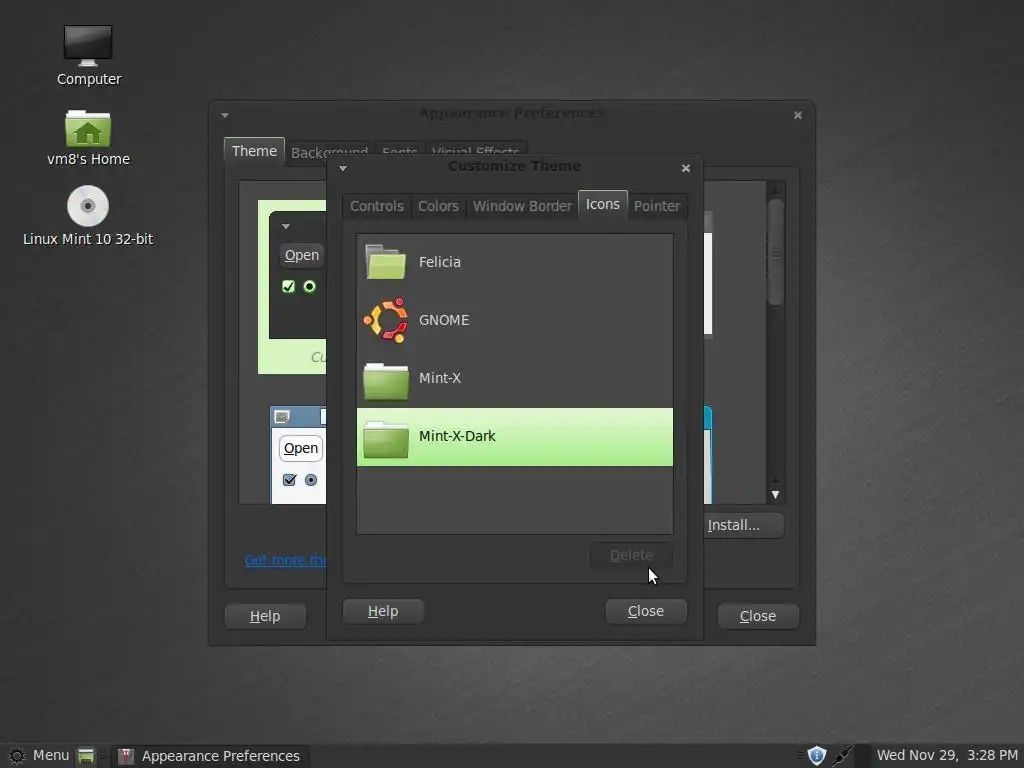This screenshot has height=768, width=1024.
Task: Toggle the radio button in the blue theme preview
Action: point(311,480)
